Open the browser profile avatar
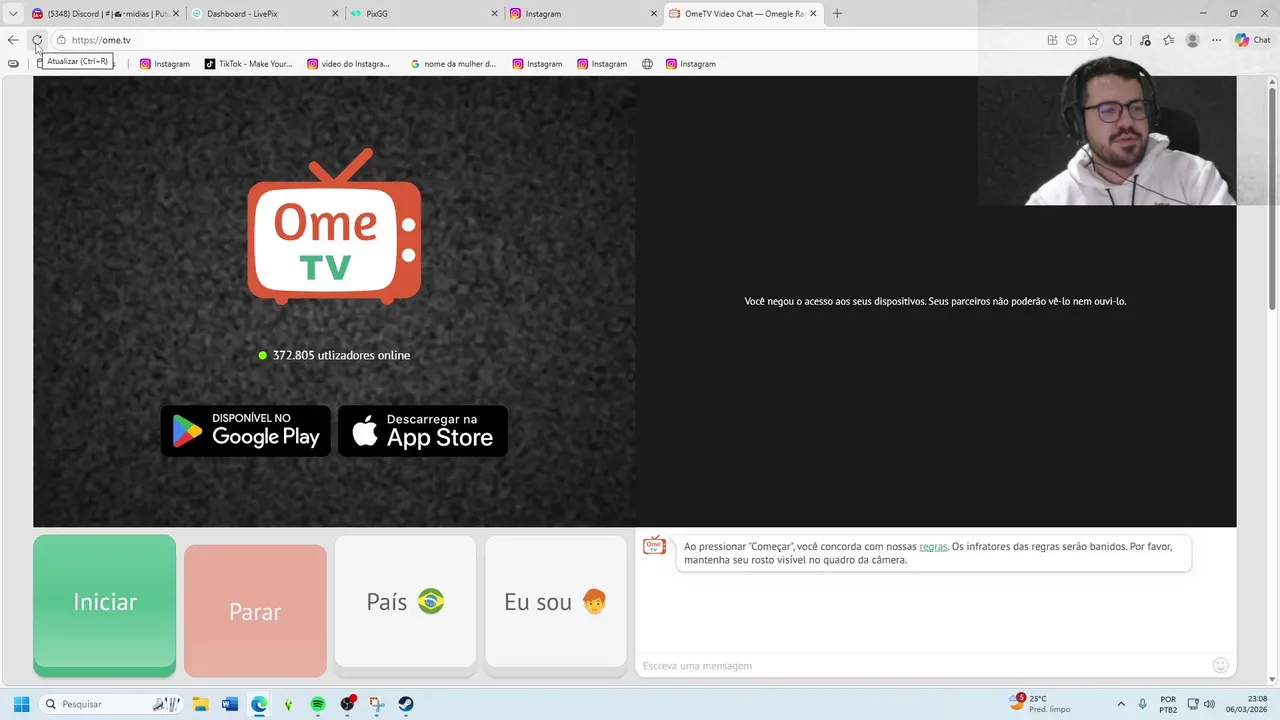The width and height of the screenshot is (1280, 720). (x=1192, y=40)
